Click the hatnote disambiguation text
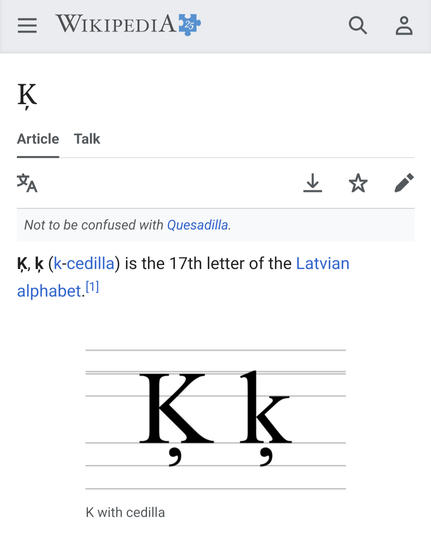This screenshot has height=535, width=431. 128,225
